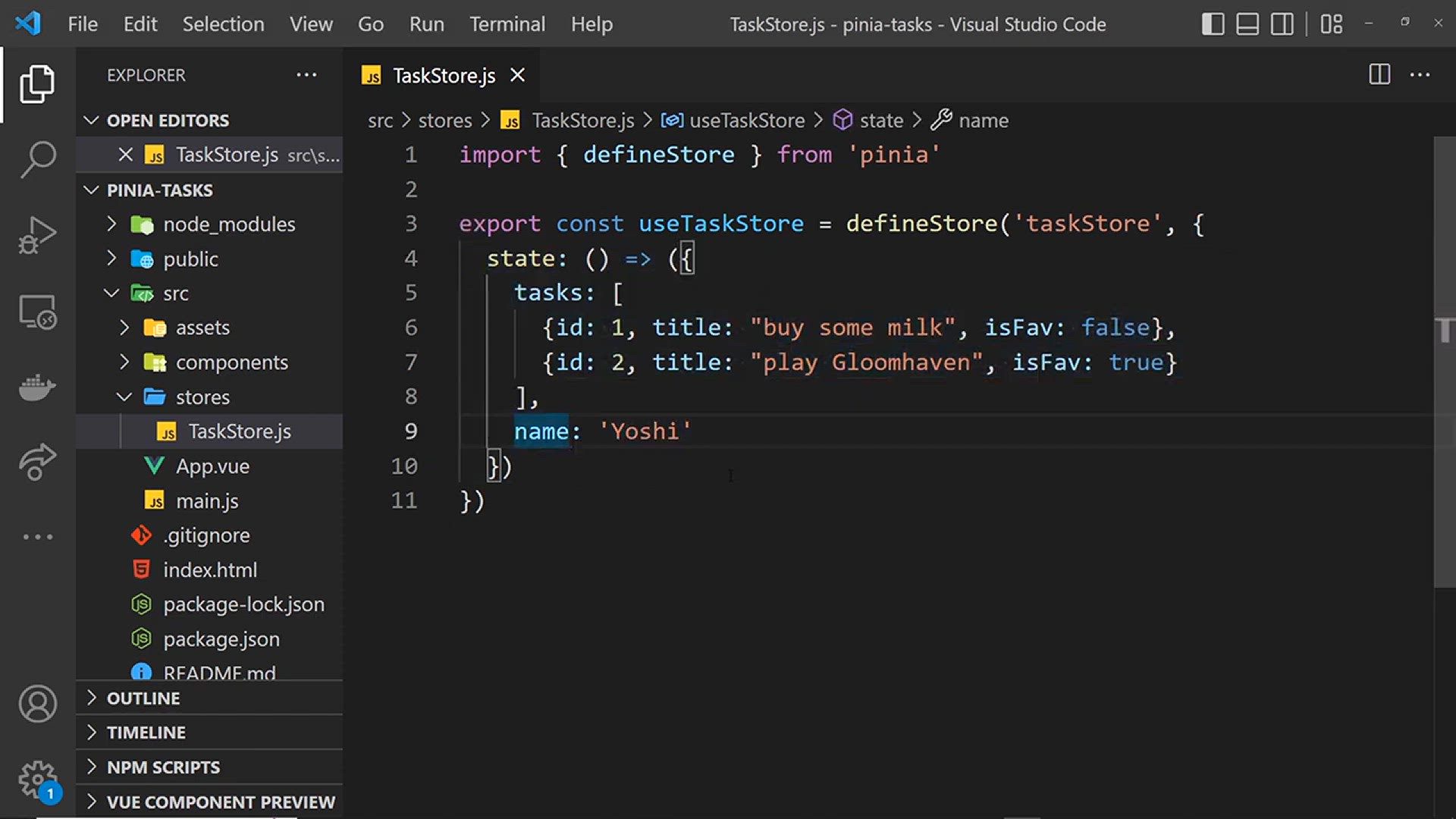Image resolution: width=1456 pixels, height=819 pixels.
Task: Place cursor on 'Yoshi' string in line 9
Action: (645, 431)
